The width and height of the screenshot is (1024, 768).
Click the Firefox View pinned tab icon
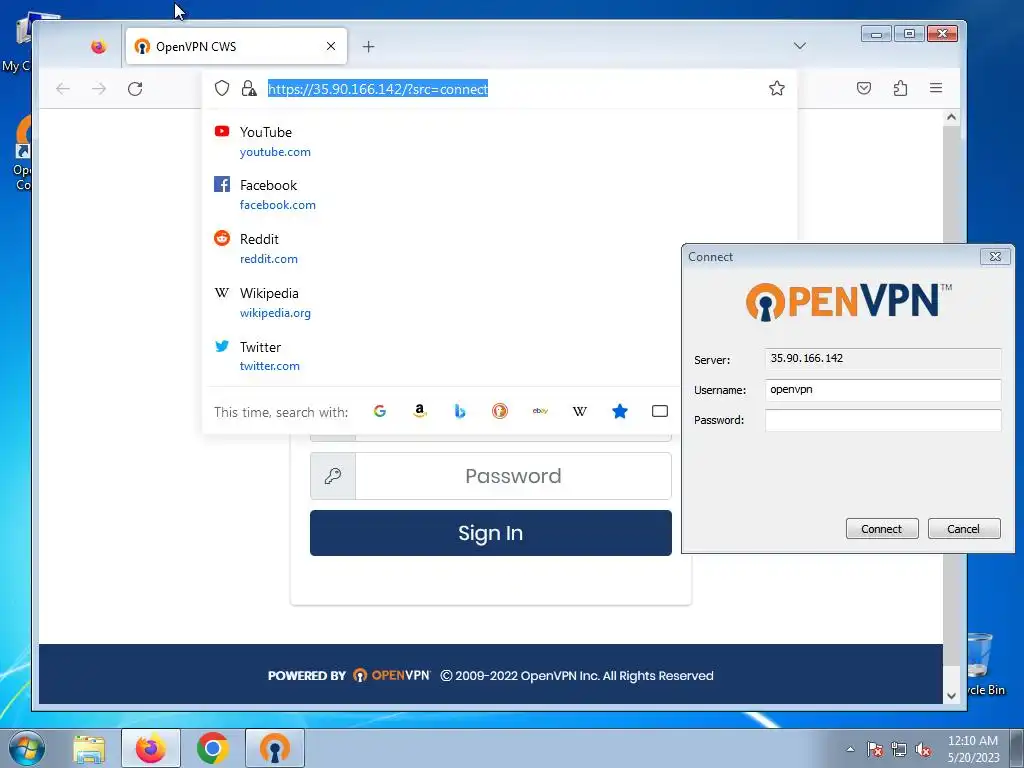tap(99, 46)
